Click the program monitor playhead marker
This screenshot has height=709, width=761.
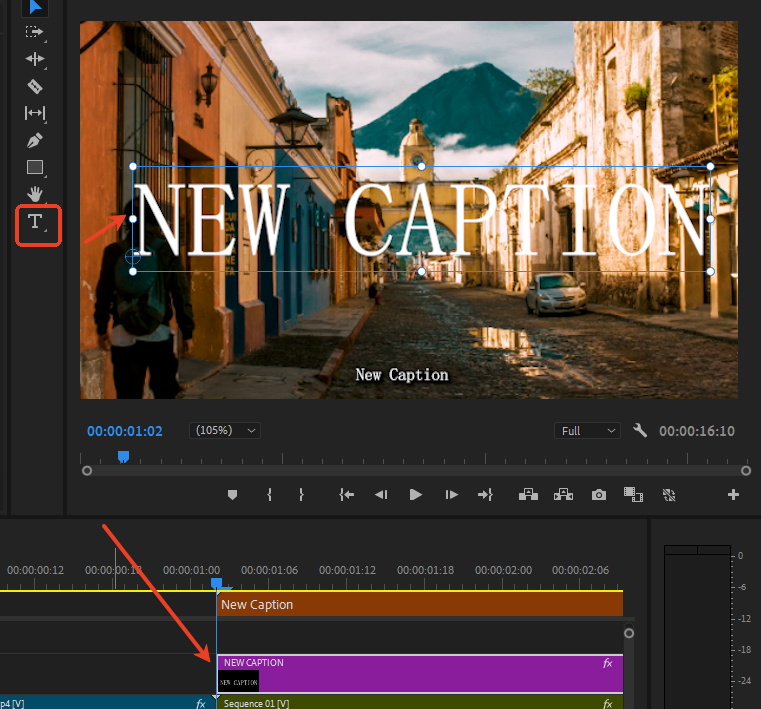click(124, 457)
